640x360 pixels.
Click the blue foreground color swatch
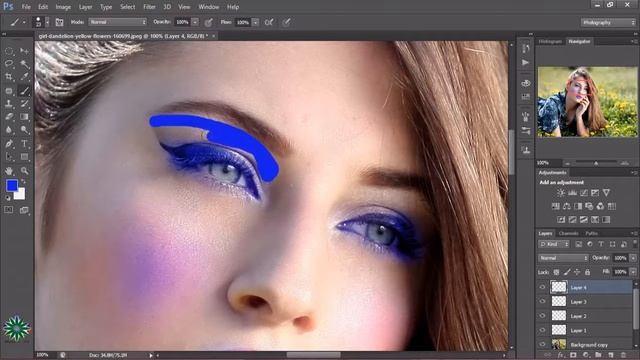coord(12,186)
